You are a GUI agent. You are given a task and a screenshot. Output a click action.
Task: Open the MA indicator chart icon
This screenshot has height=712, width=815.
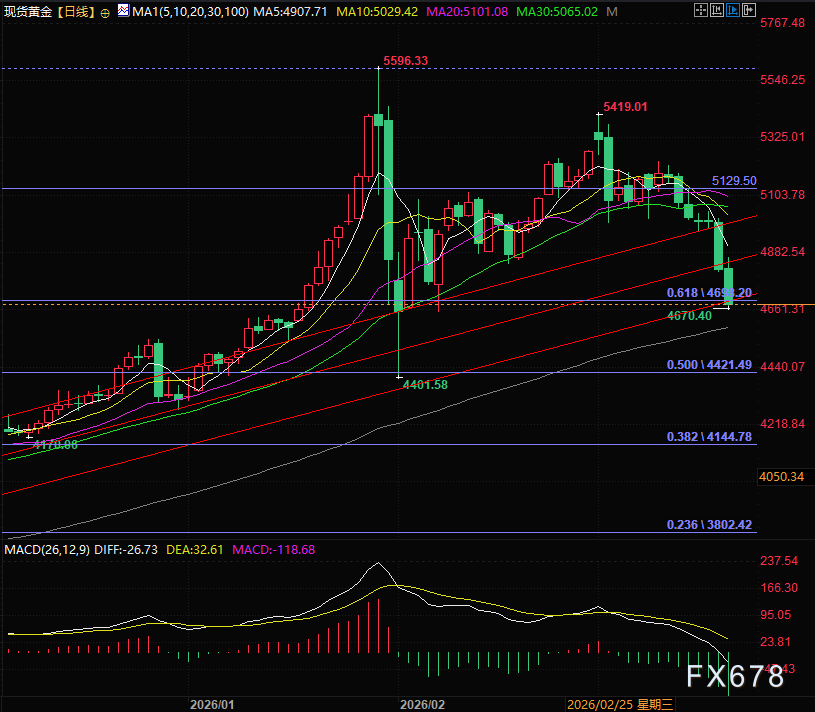coord(123,10)
